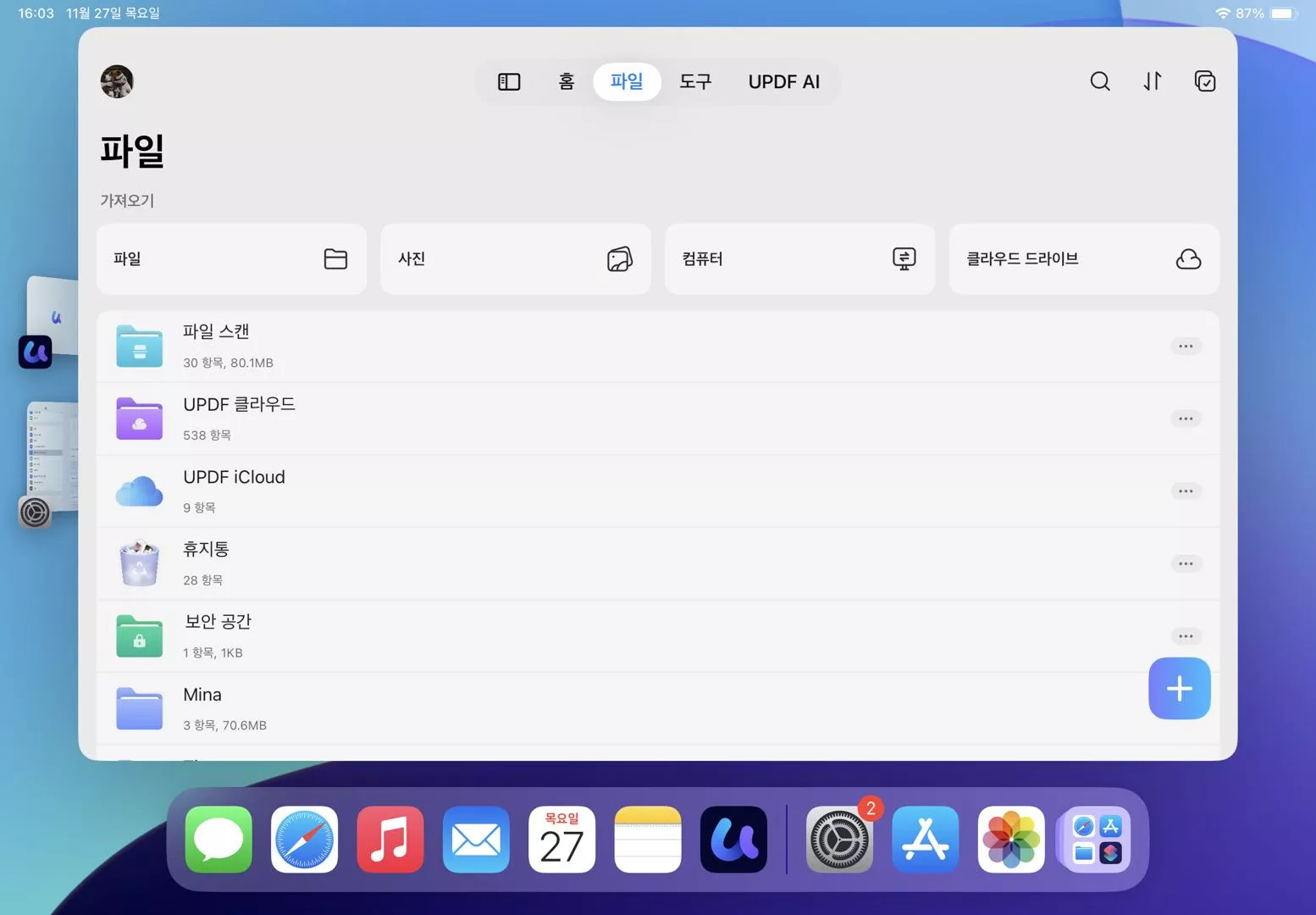Select the 파일 스캔 row title

216,332
